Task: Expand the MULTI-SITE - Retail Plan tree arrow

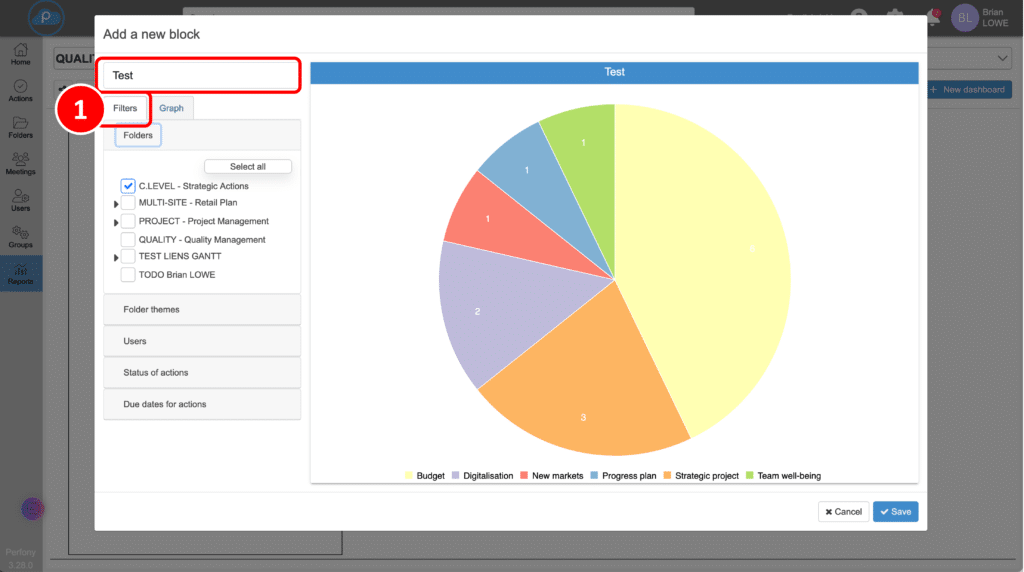Action: pos(117,204)
